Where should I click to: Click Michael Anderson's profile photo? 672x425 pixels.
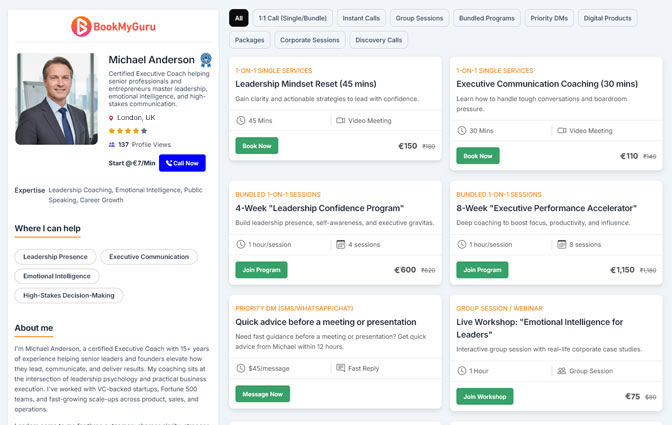click(57, 100)
